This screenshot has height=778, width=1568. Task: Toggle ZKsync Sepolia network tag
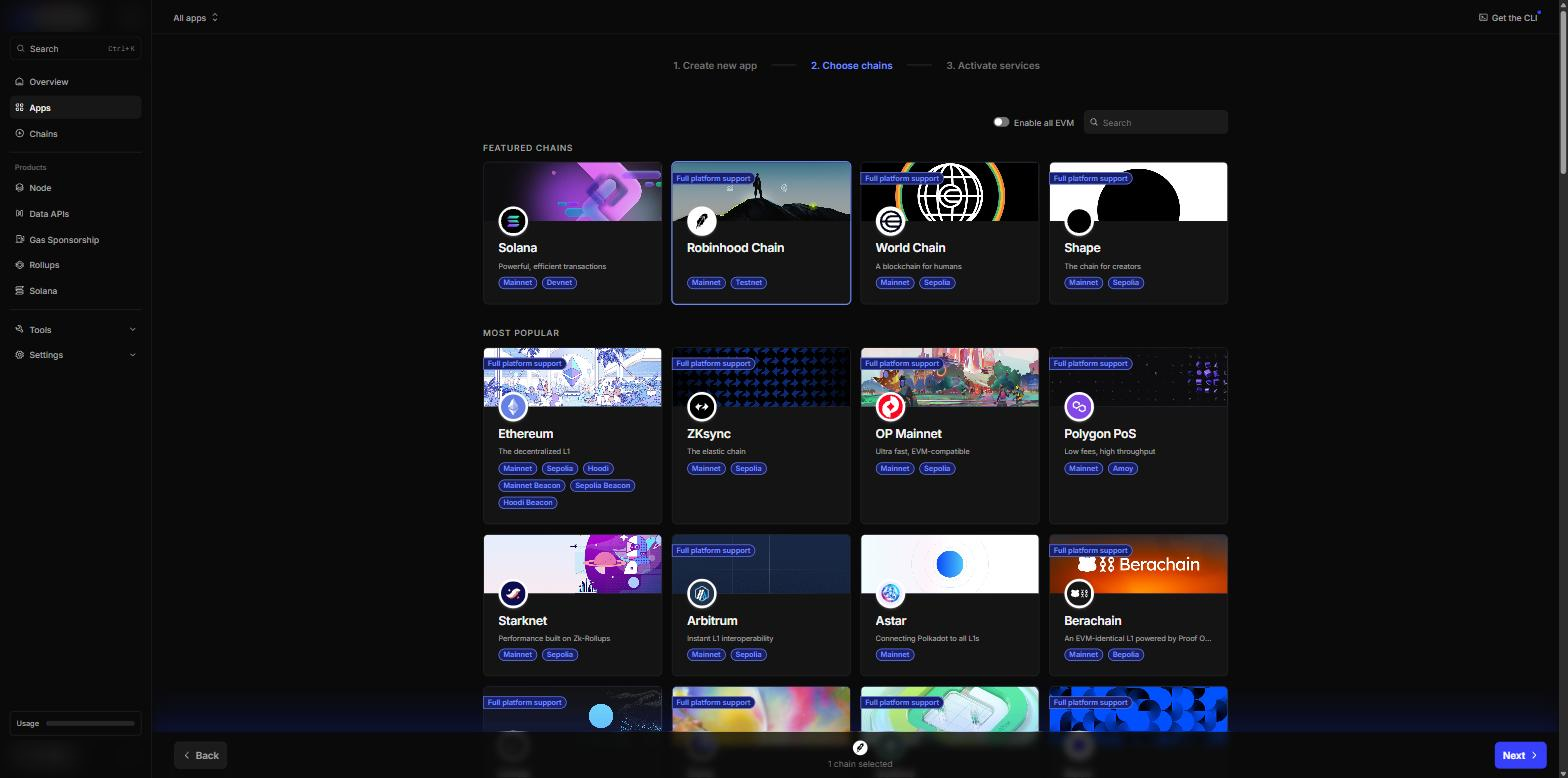[749, 469]
